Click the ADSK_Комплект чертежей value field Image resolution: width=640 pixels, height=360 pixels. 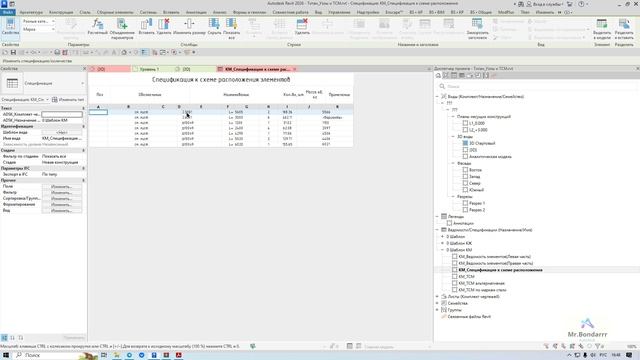62,115
